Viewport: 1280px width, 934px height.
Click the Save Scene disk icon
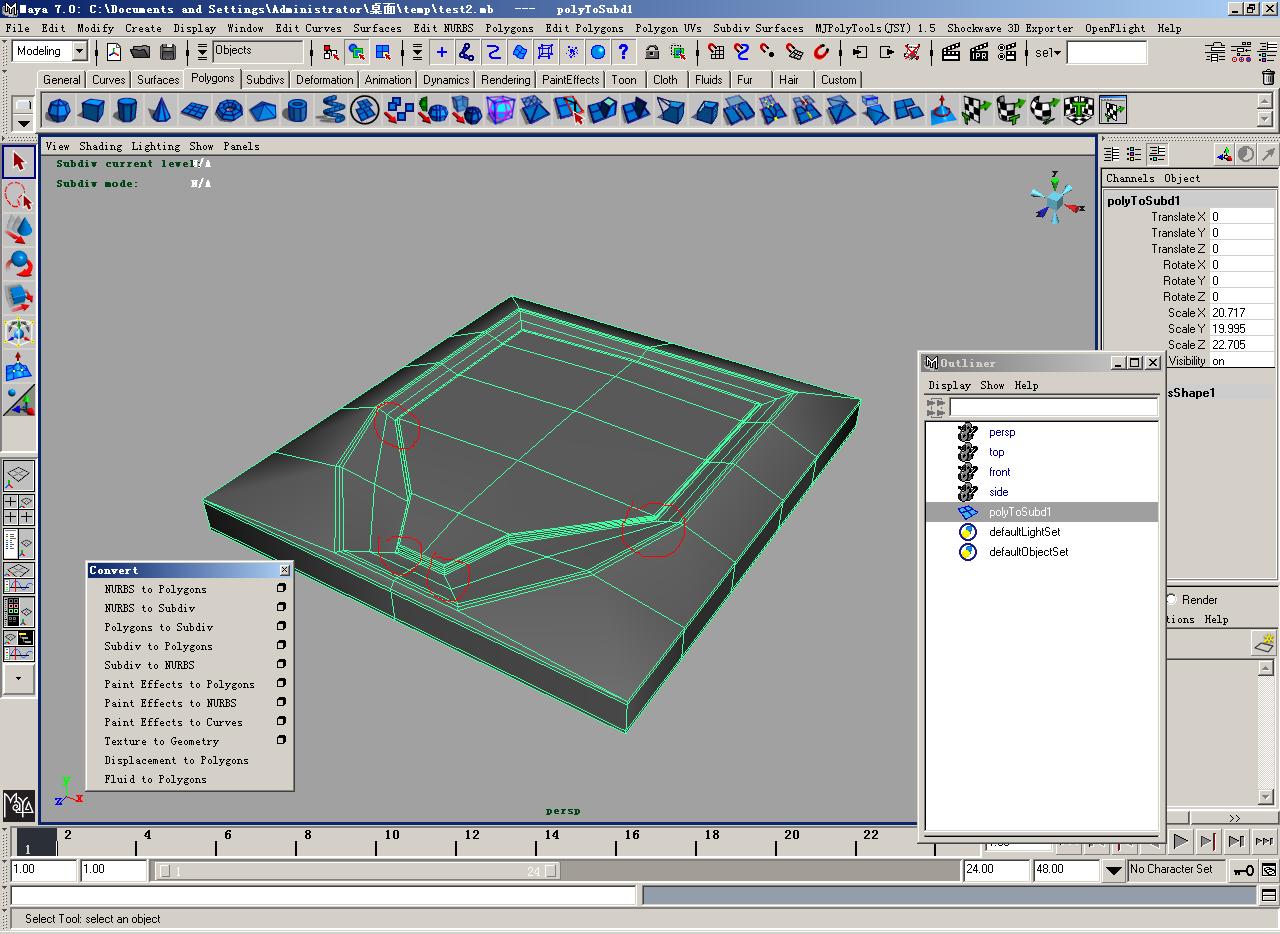pyautogui.click(x=167, y=52)
